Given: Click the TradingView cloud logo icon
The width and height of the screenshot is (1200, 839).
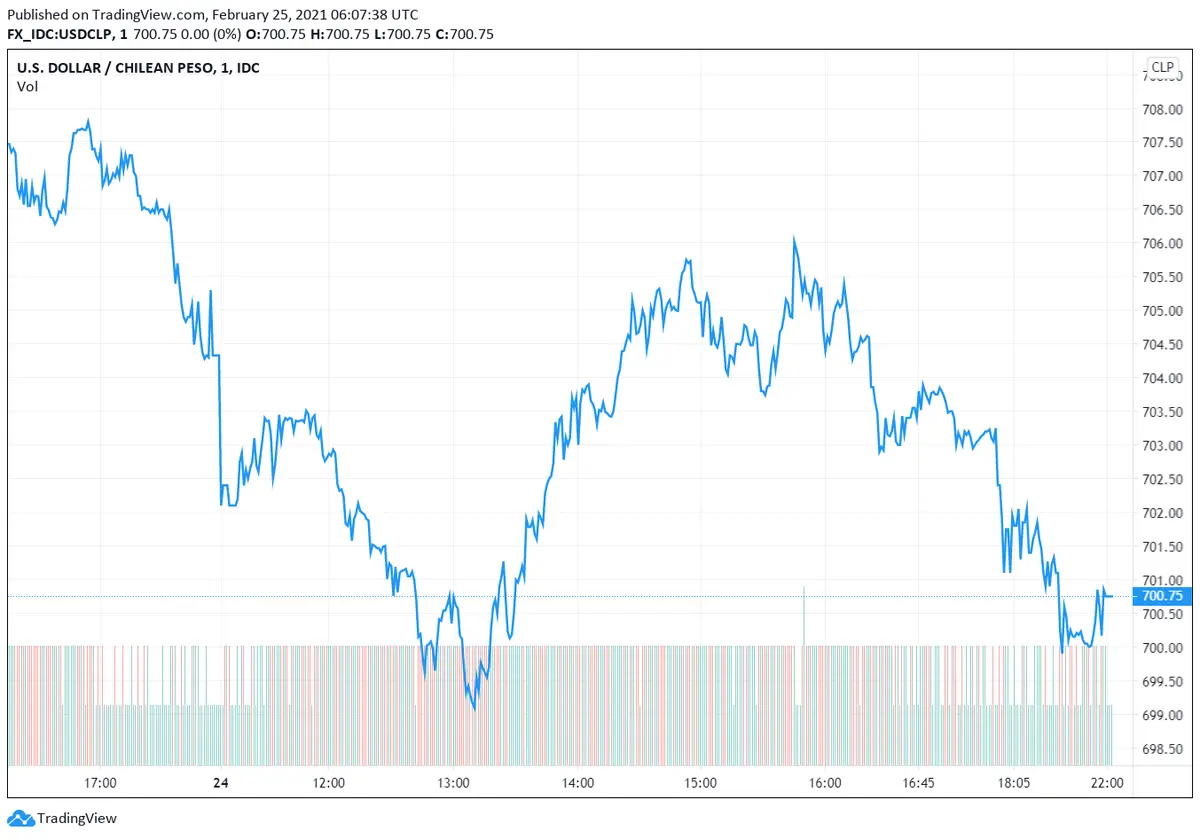Looking at the screenshot, I should 21,818.
